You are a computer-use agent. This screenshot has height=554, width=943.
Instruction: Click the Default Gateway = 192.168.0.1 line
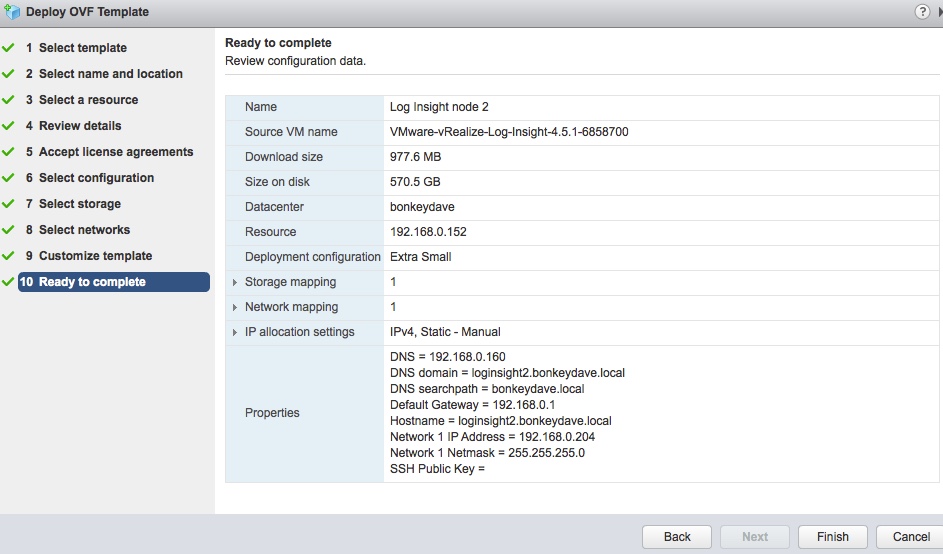472,405
